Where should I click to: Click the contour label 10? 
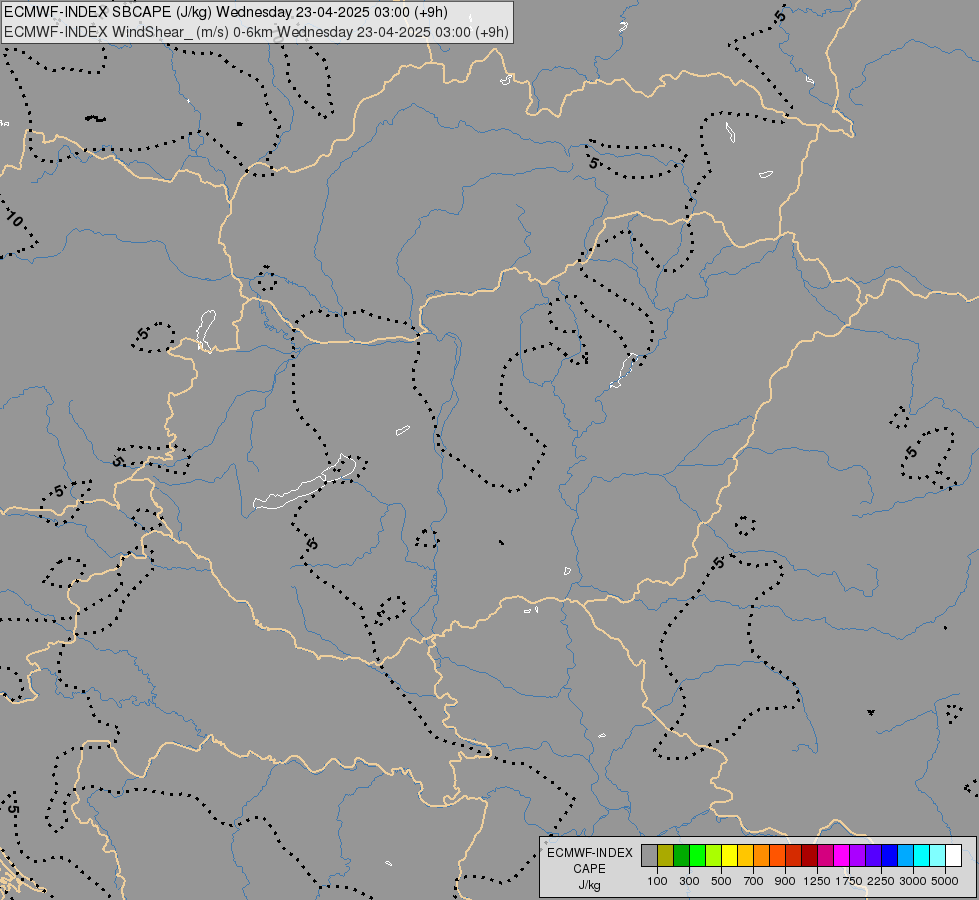pyautogui.click(x=14, y=219)
